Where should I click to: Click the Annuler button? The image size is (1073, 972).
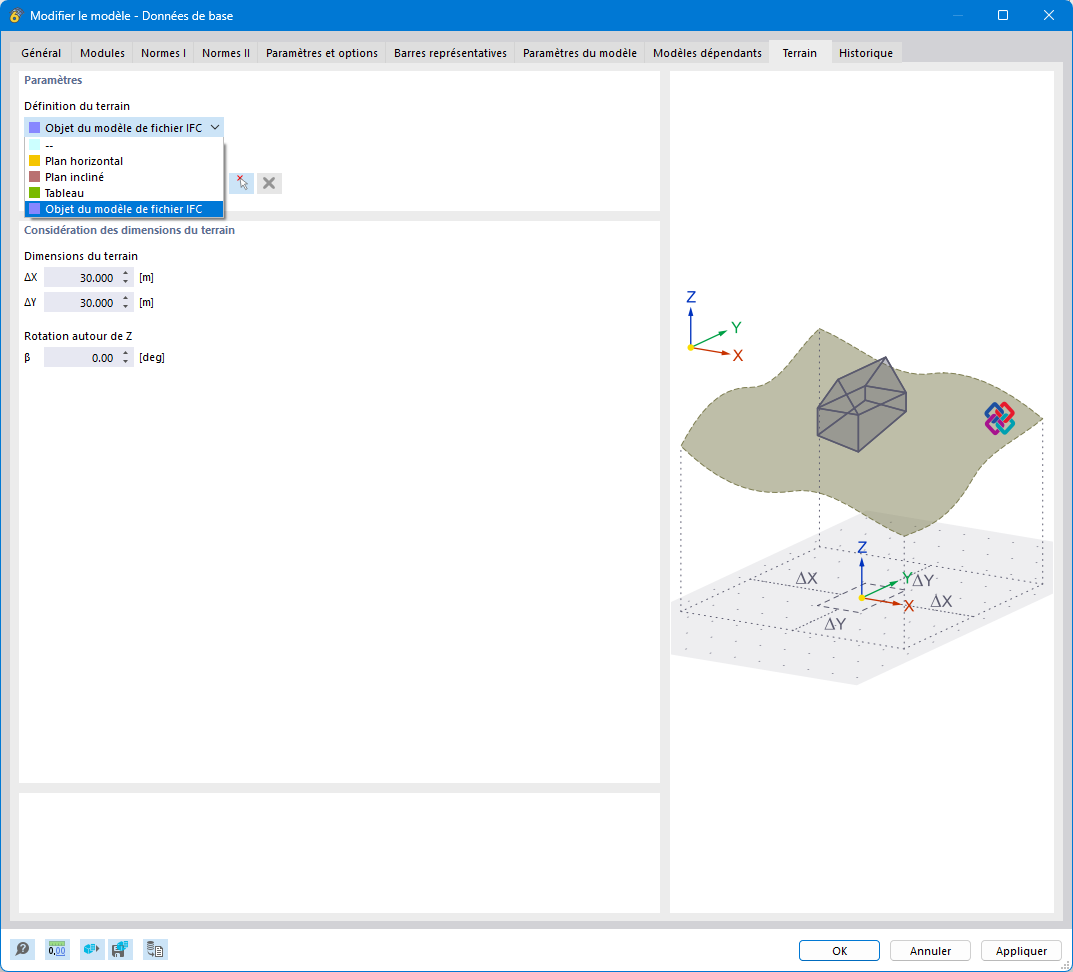coord(930,951)
